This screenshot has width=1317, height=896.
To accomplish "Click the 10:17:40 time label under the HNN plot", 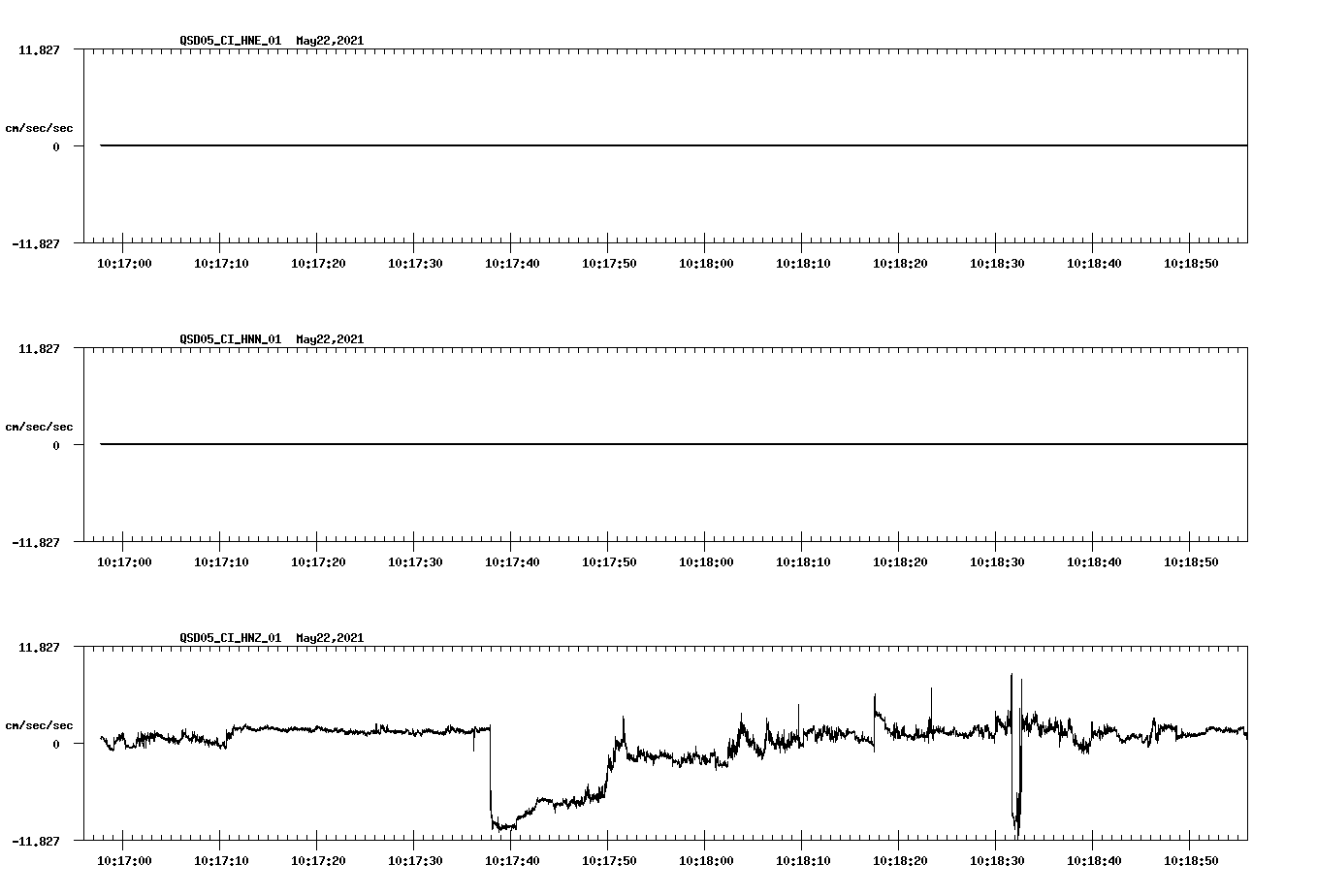I will (512, 562).
